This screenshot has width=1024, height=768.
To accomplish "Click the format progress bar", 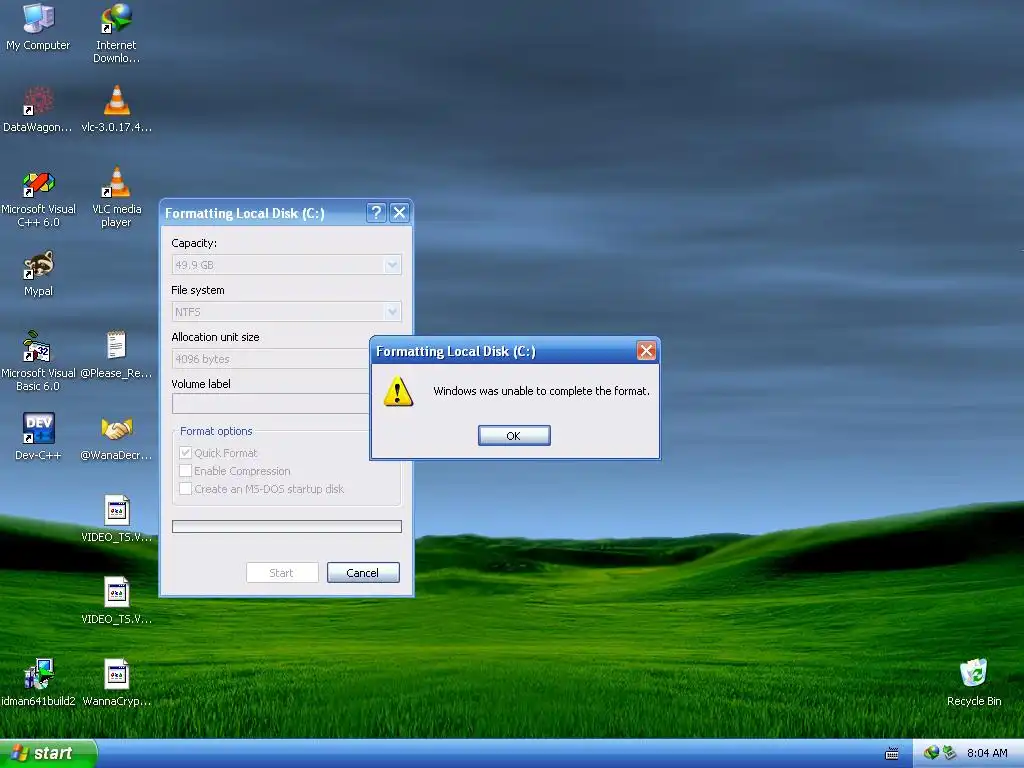I will pyautogui.click(x=287, y=526).
